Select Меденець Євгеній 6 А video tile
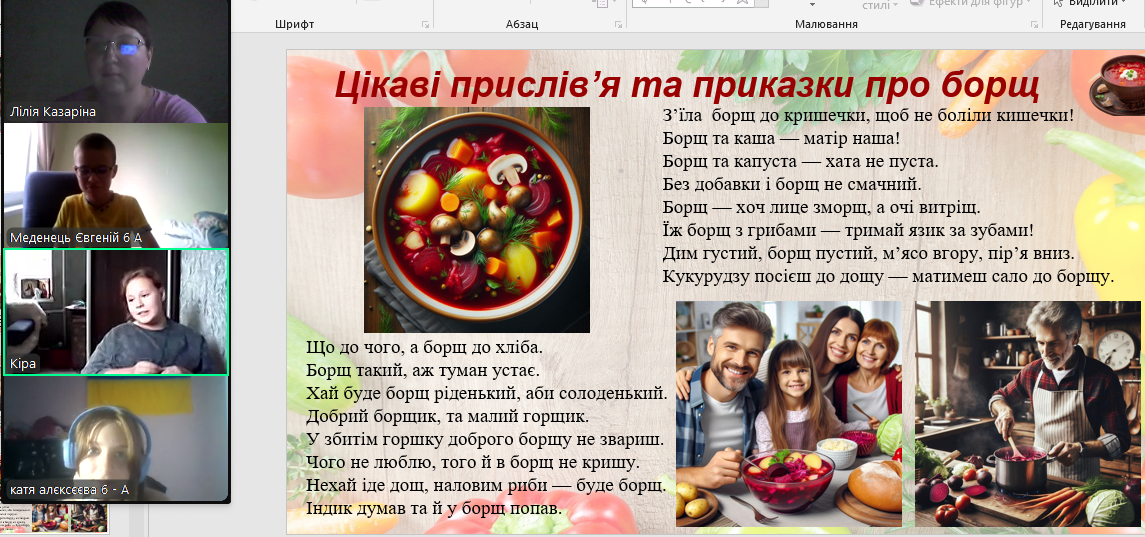Screen dimensions: 1145x537 tap(115, 186)
